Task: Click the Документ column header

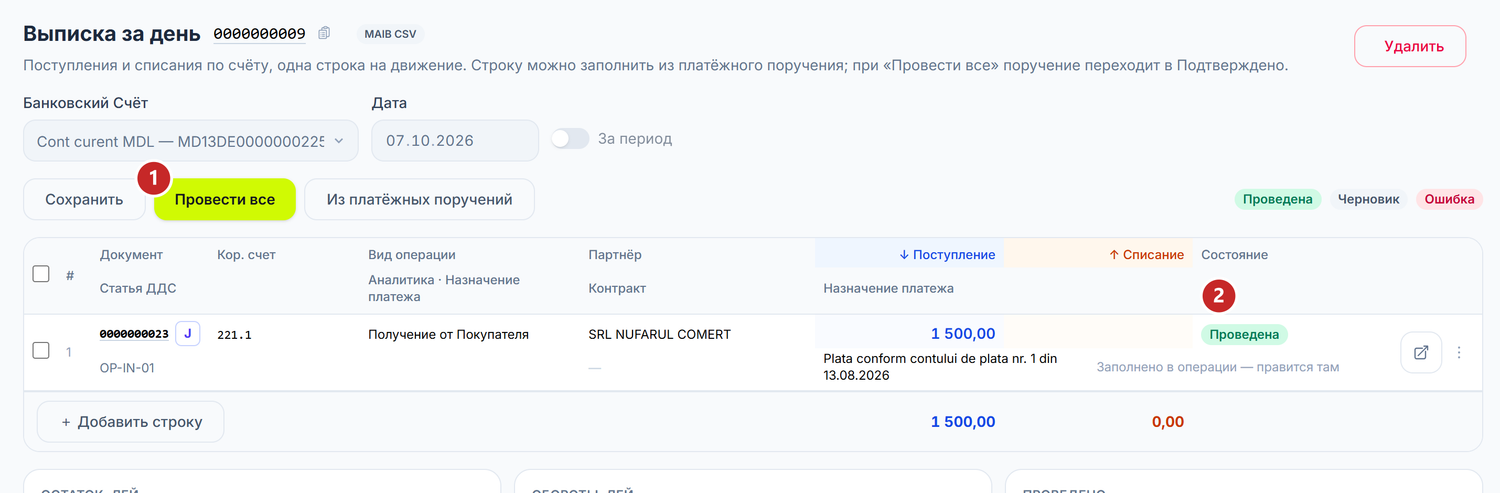Action: (131, 254)
